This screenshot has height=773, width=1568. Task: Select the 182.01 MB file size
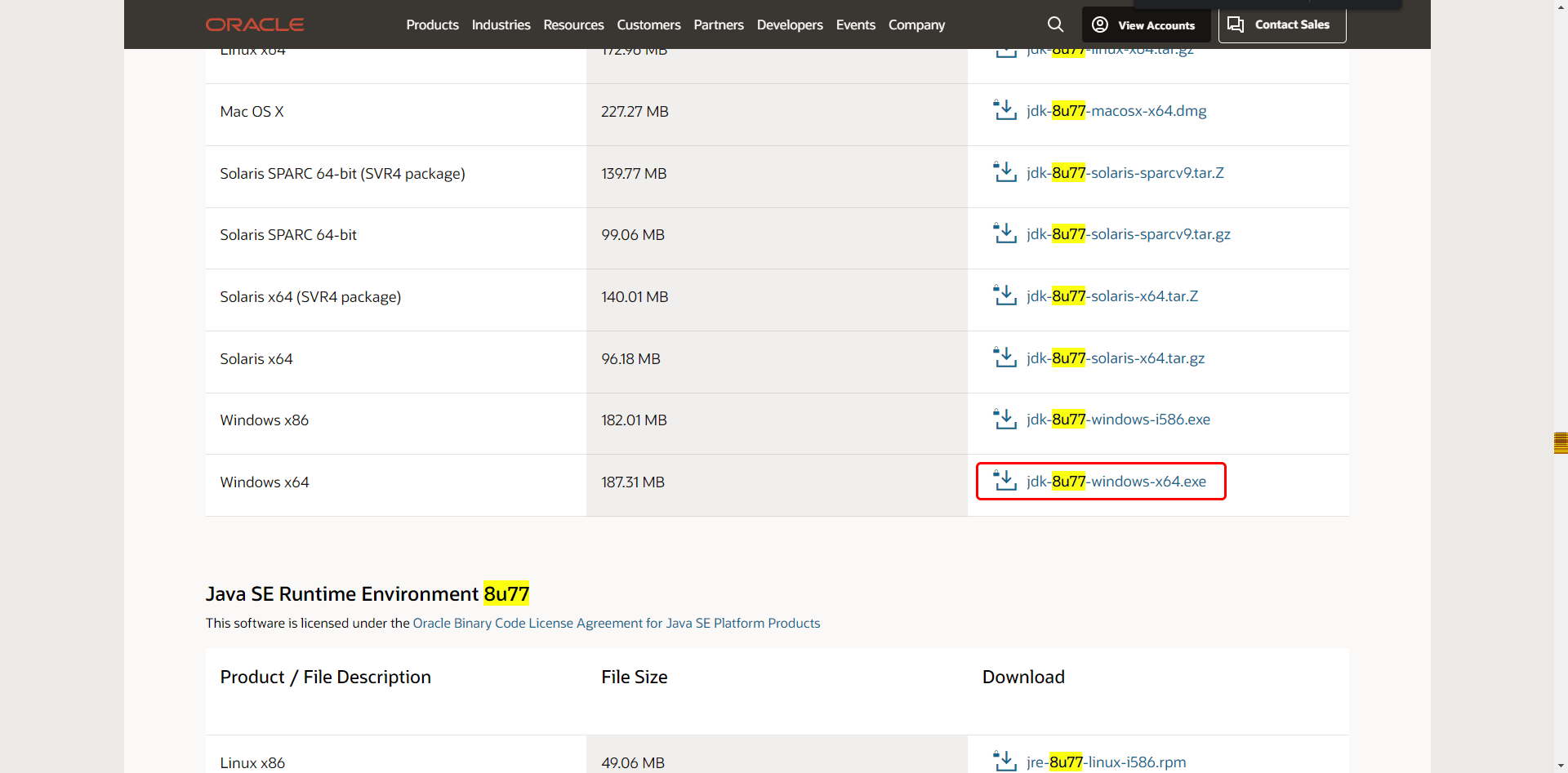point(634,420)
